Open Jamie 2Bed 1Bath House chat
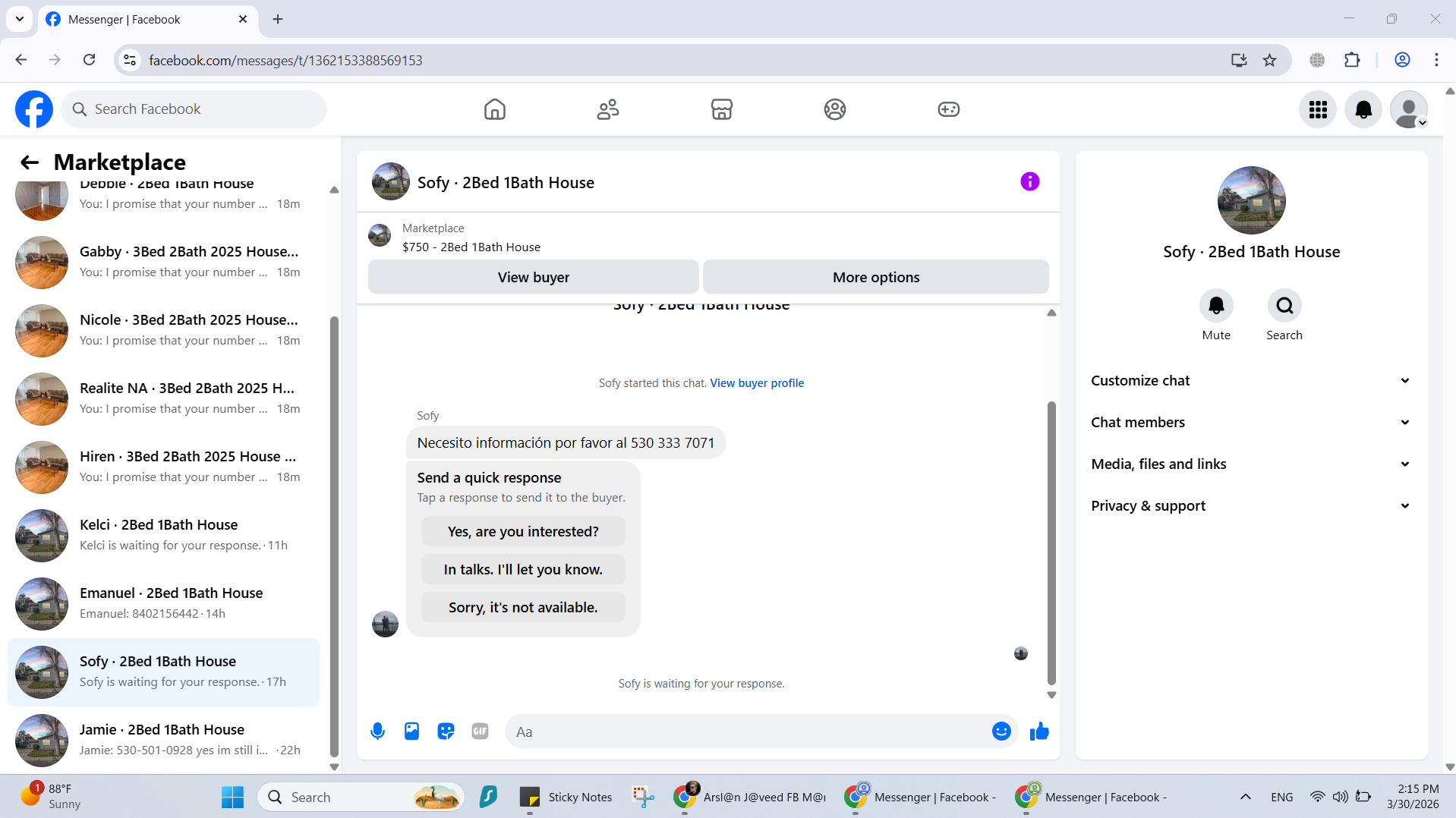 pos(163,740)
